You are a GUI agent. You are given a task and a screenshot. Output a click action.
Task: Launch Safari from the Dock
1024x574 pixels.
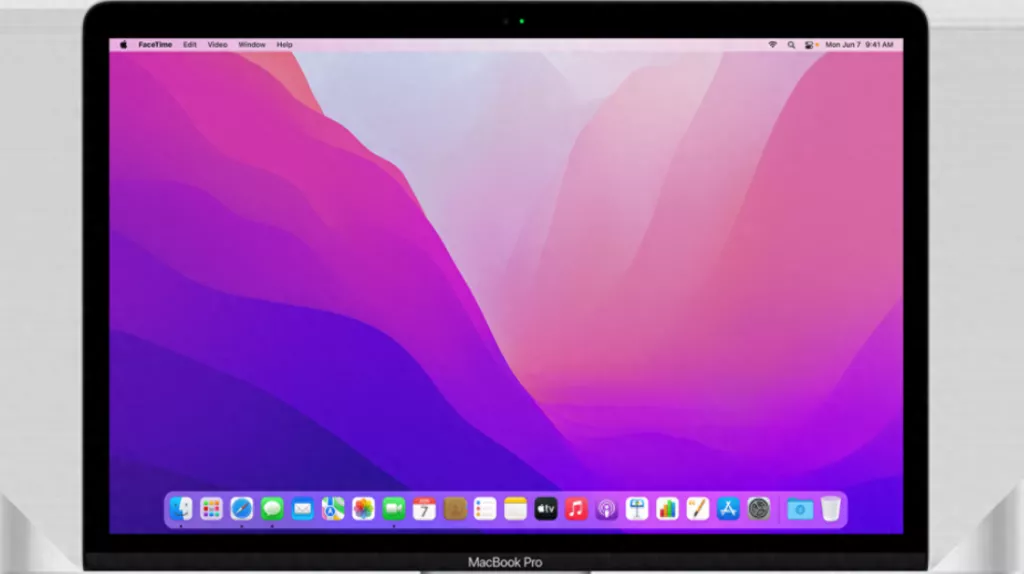tap(242, 509)
